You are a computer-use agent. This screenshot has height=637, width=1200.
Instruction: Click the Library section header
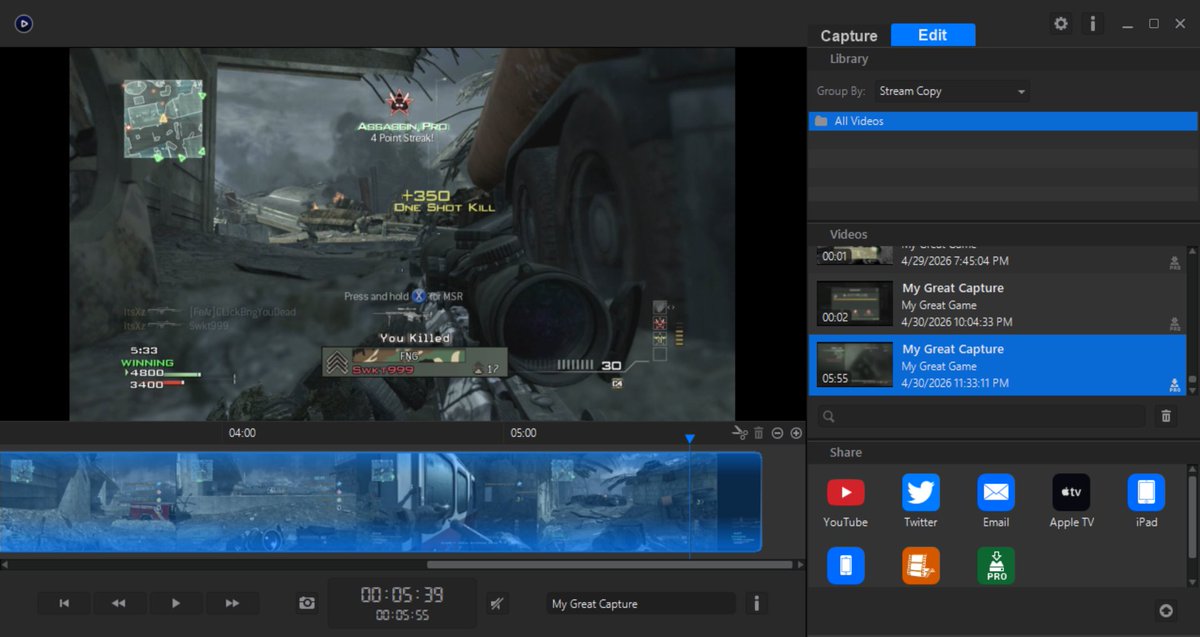(849, 59)
